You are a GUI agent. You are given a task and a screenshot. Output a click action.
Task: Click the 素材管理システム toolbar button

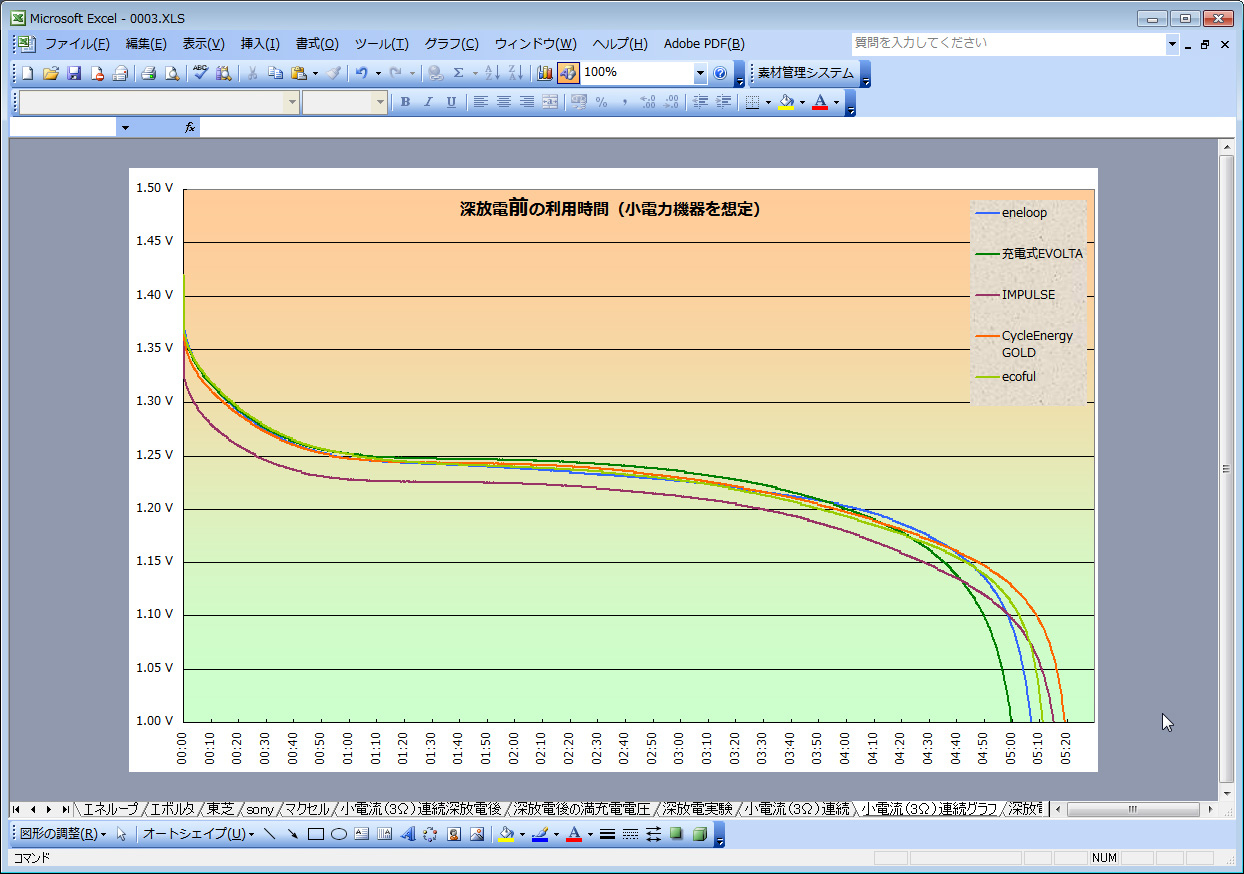point(805,73)
